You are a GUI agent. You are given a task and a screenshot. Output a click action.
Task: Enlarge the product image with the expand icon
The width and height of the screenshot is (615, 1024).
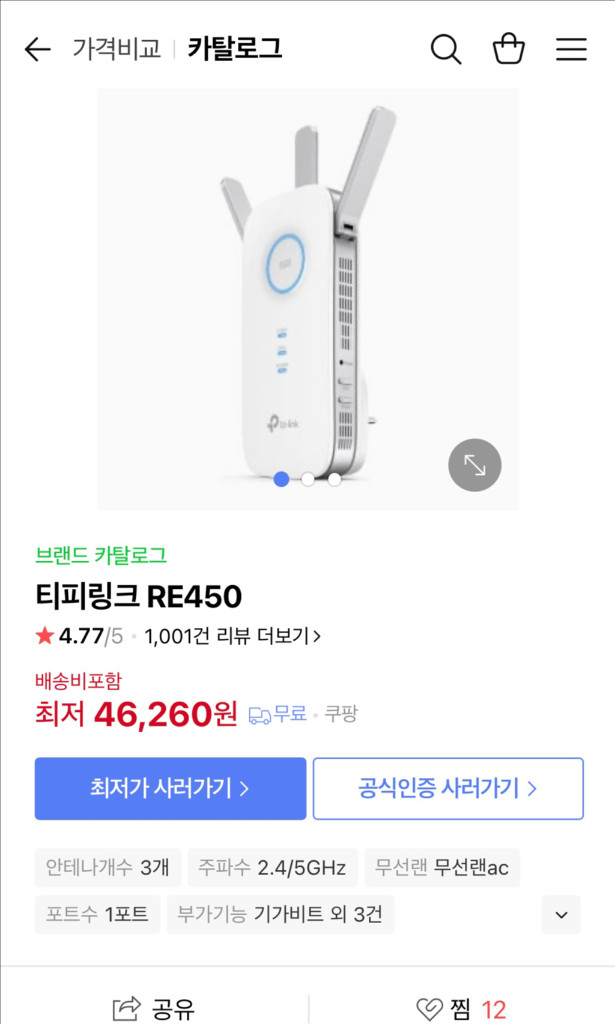474,465
